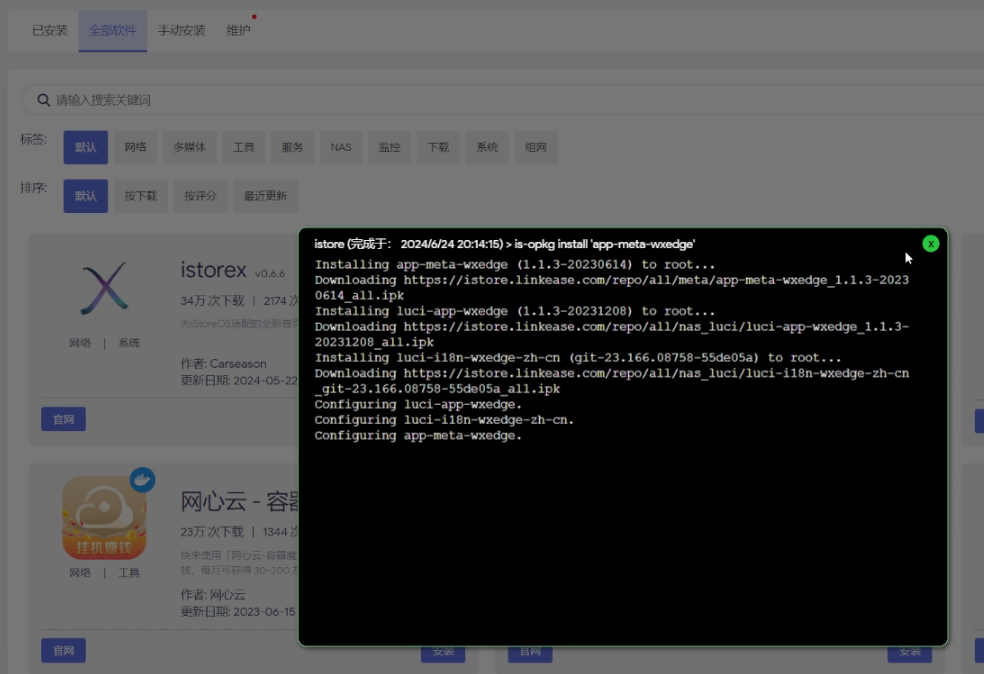Open 官网 link for istorex
This screenshot has width=984, height=674.
[x=63, y=419]
